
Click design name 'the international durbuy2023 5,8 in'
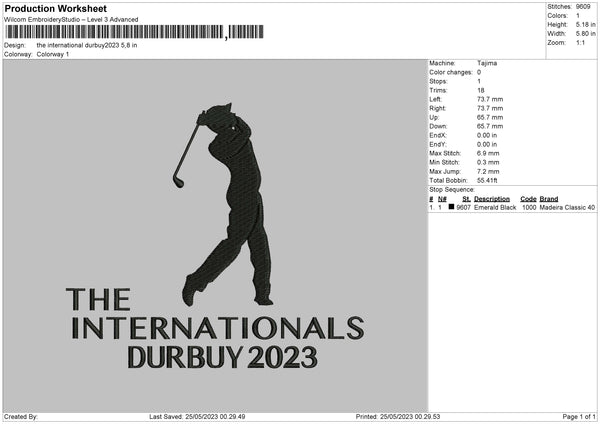pos(87,45)
